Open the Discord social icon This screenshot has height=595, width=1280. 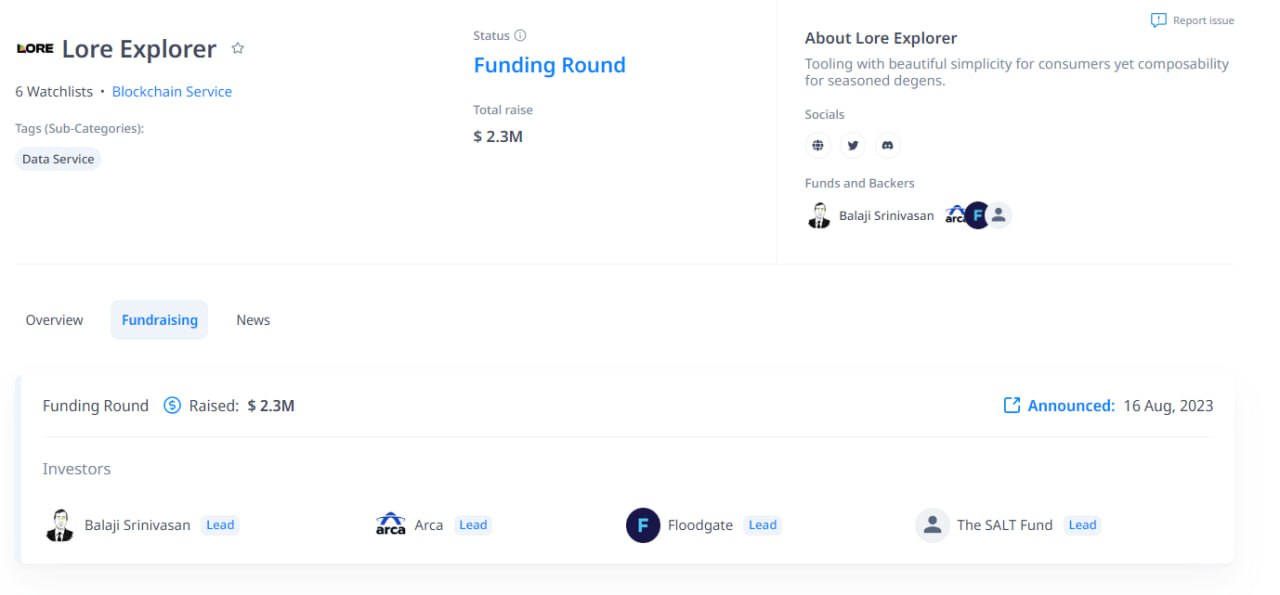[x=887, y=146]
